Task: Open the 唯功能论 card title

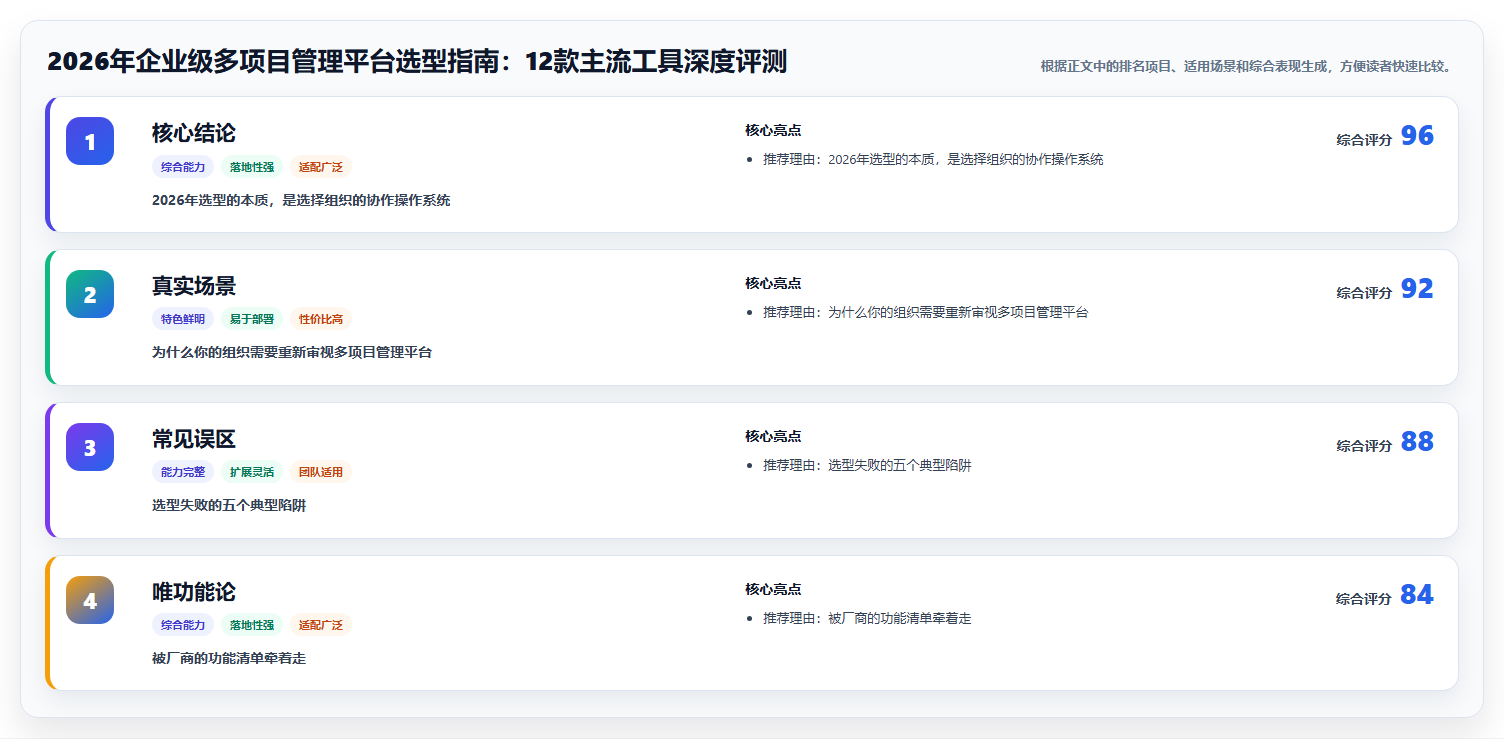Action: 194,592
